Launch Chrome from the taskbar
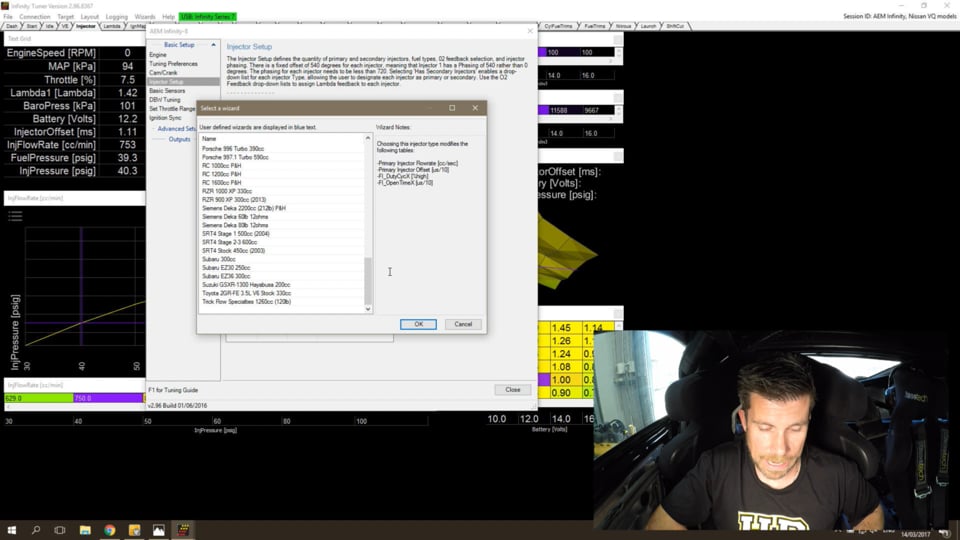Viewport: 960px width, 540px height. coord(110,530)
